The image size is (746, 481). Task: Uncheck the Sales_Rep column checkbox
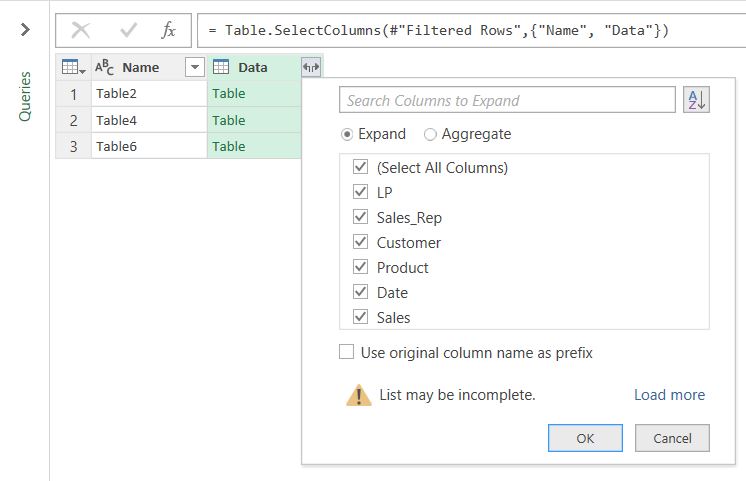[x=360, y=217]
